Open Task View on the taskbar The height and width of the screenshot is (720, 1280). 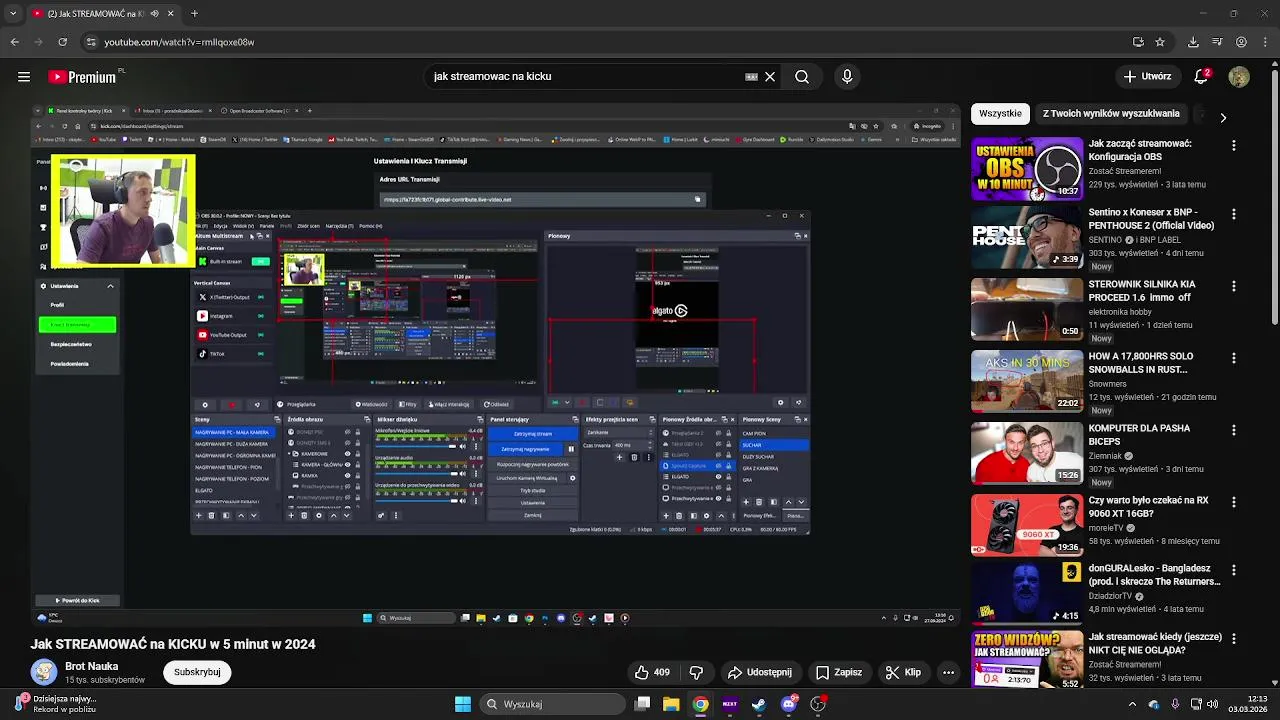pyautogui.click(x=643, y=704)
